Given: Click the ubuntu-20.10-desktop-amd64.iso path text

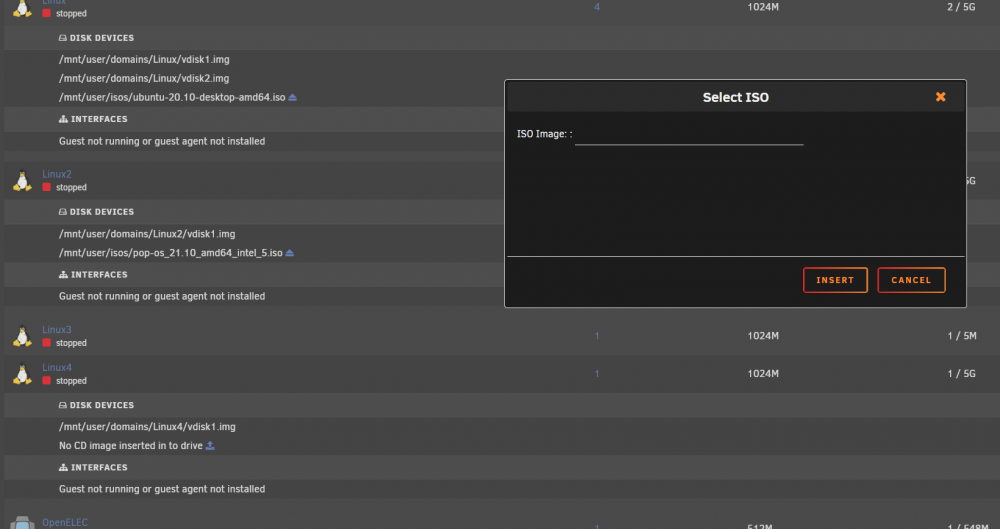Looking at the screenshot, I should pyautogui.click(x=172, y=98).
